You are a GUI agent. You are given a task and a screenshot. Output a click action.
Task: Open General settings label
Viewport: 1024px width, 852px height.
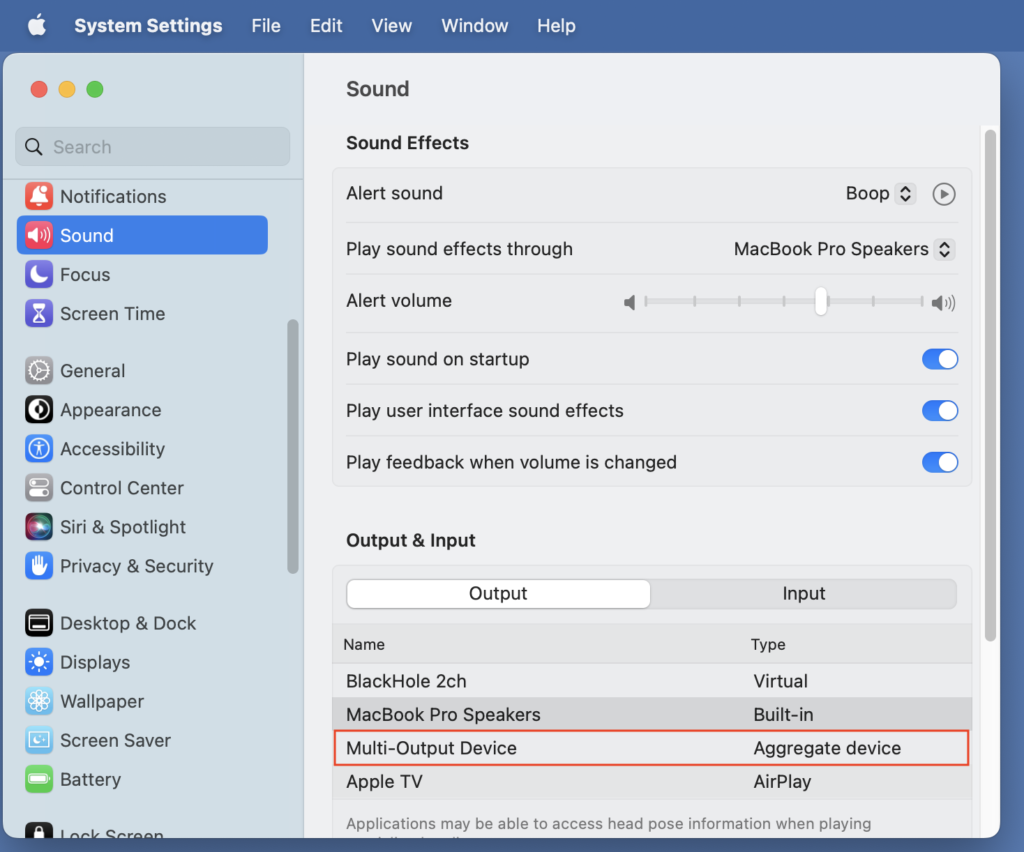[92, 371]
